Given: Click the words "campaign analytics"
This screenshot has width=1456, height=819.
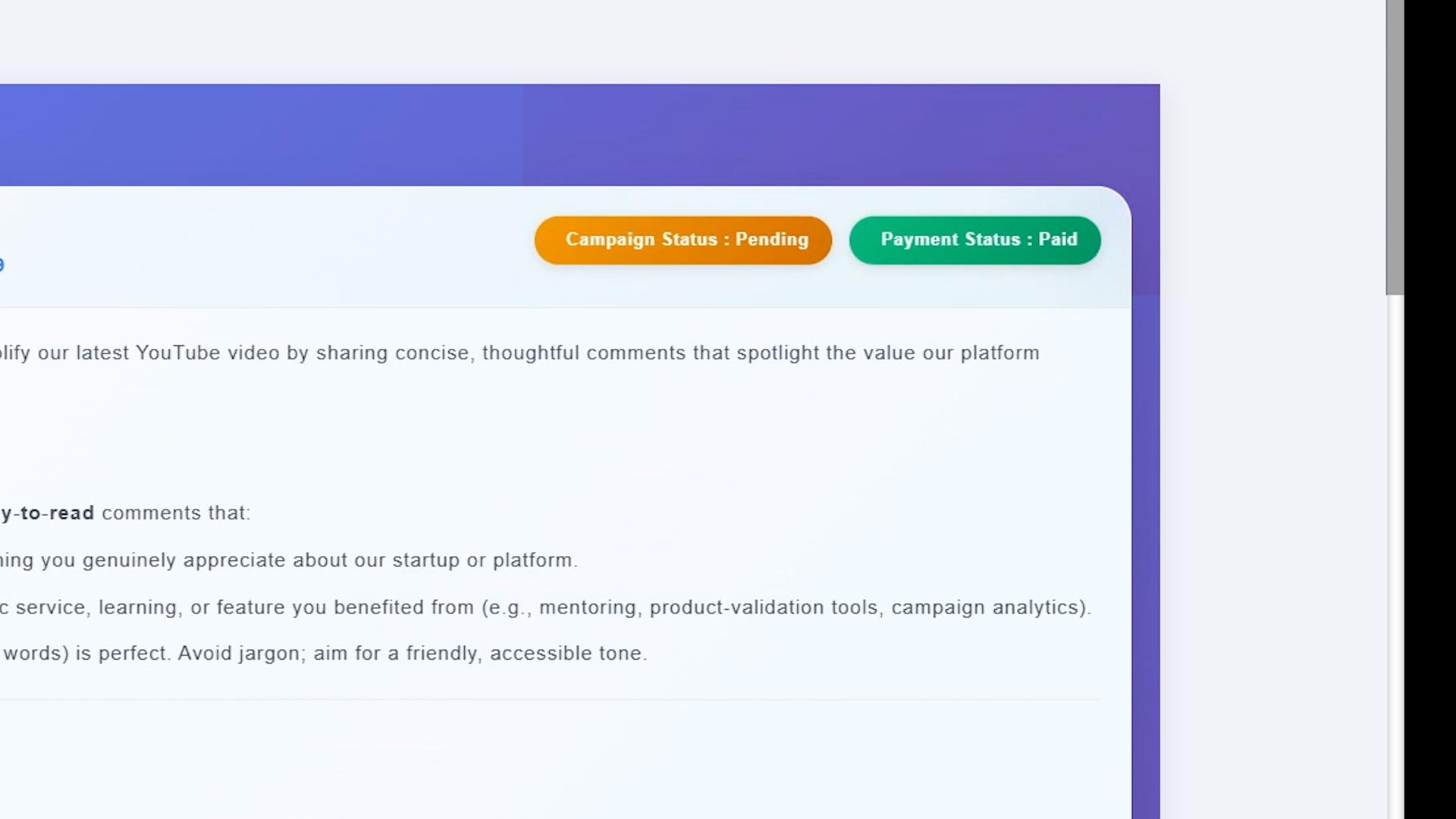Looking at the screenshot, I should 985,607.
